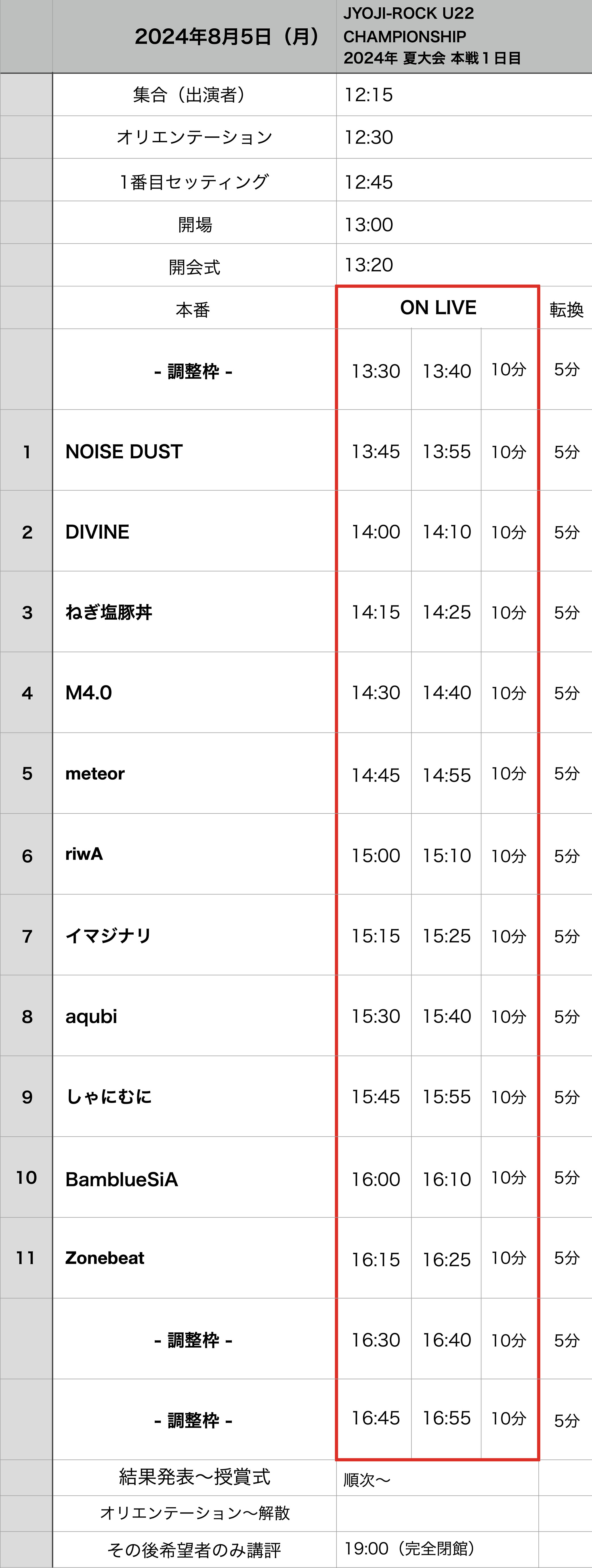This screenshot has height=1568, width=592.
Task: Click the 12:15 集合 time cell
Action: [464, 94]
